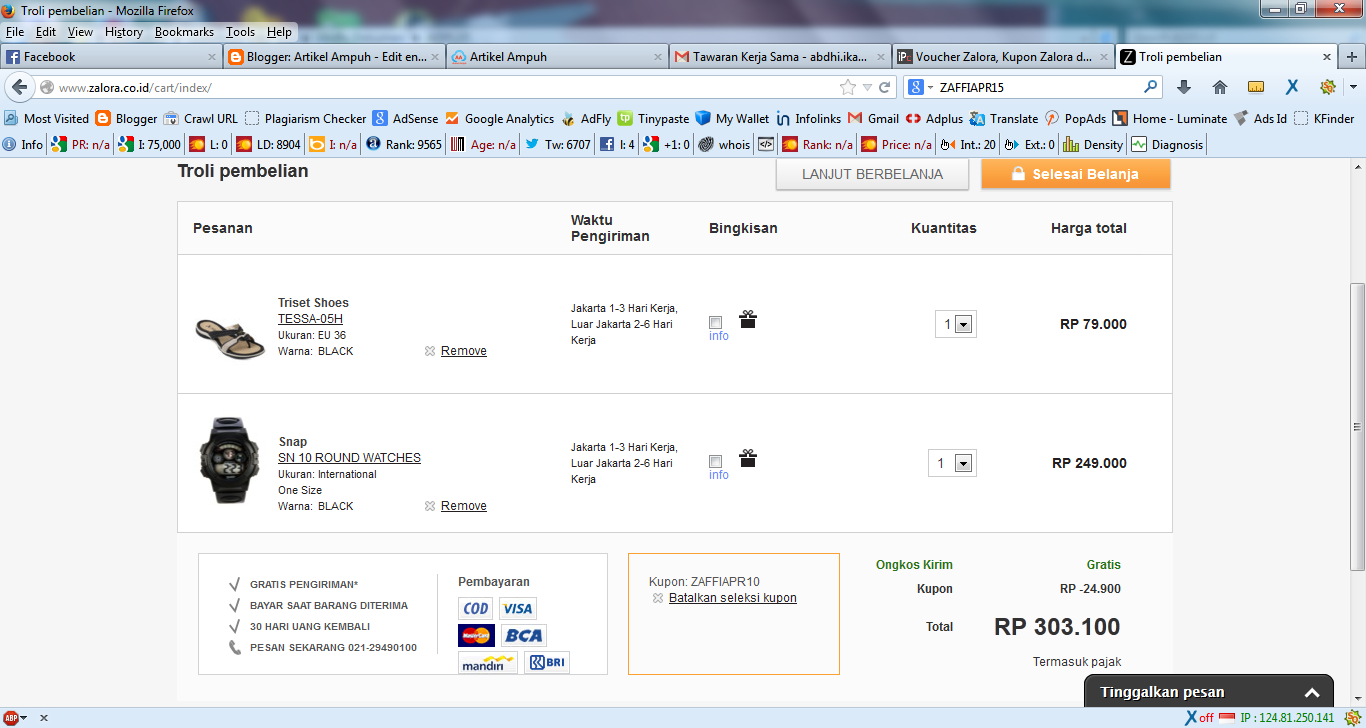Click the Snap watch thumbnail

[x=231, y=460]
